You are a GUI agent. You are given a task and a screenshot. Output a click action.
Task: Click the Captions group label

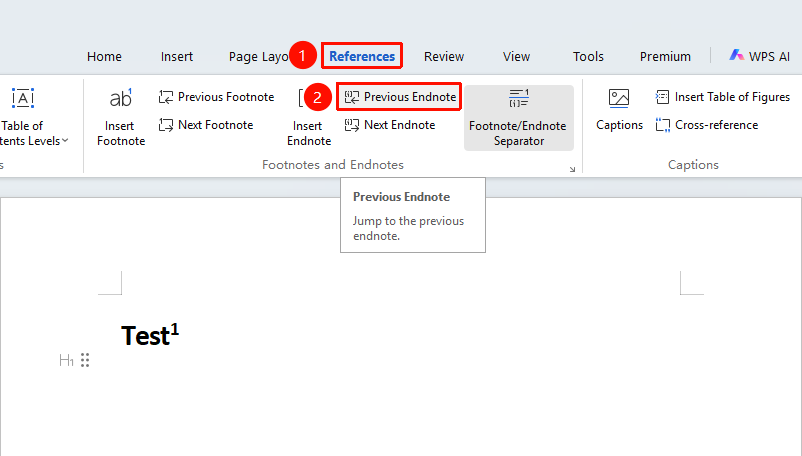point(693,165)
